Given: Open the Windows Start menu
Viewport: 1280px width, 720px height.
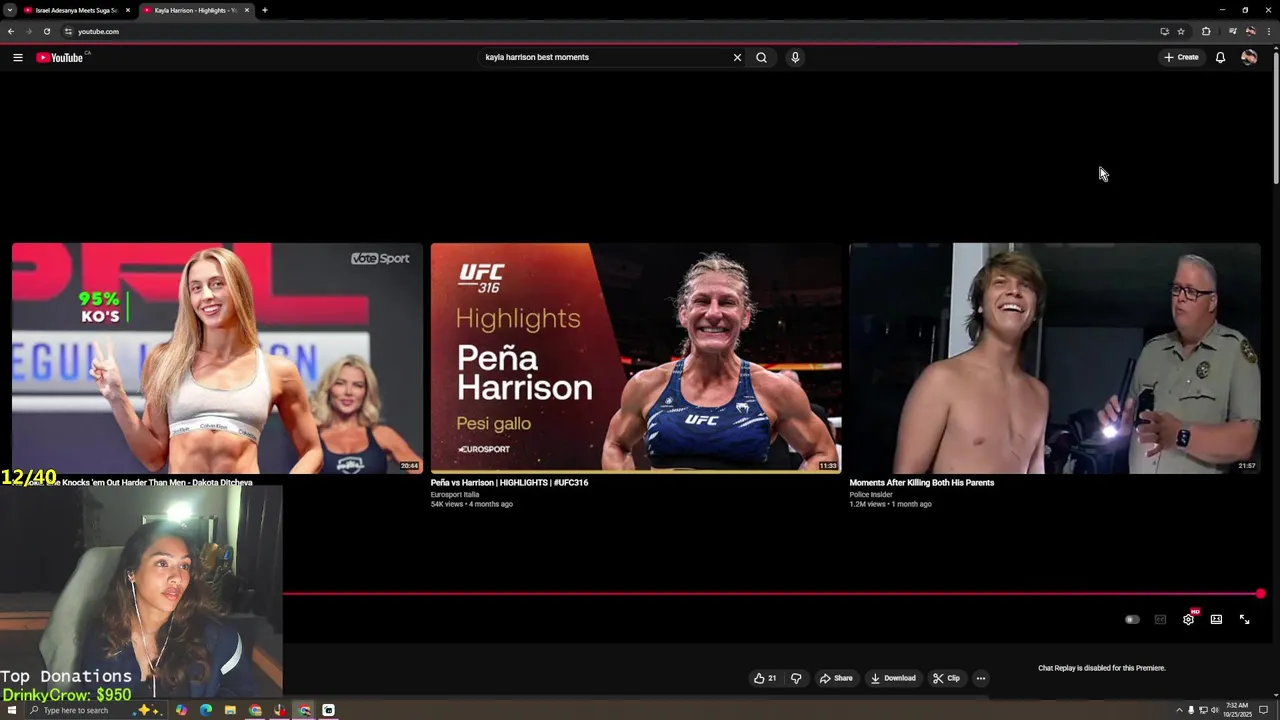Looking at the screenshot, I should [11, 710].
